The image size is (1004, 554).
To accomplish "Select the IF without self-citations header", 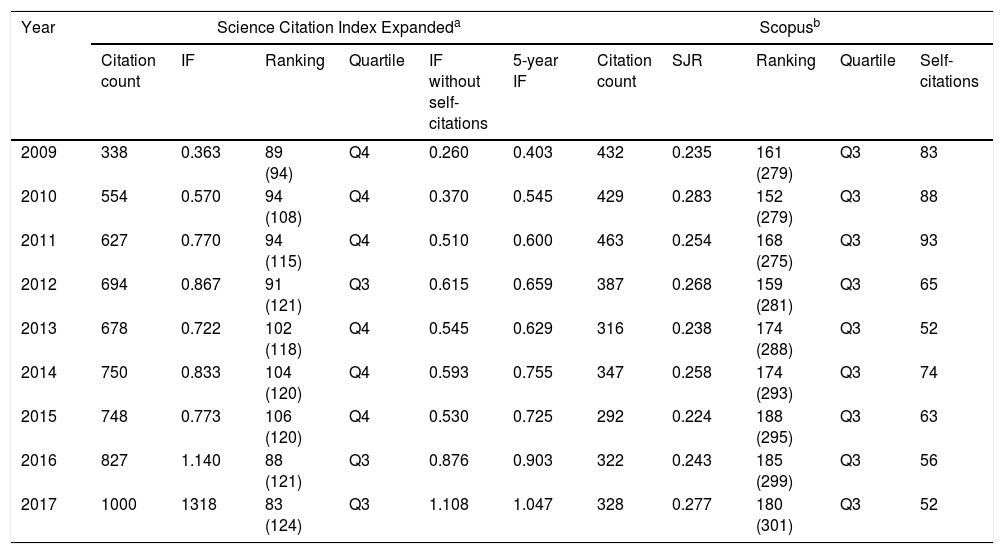I will point(454,88).
